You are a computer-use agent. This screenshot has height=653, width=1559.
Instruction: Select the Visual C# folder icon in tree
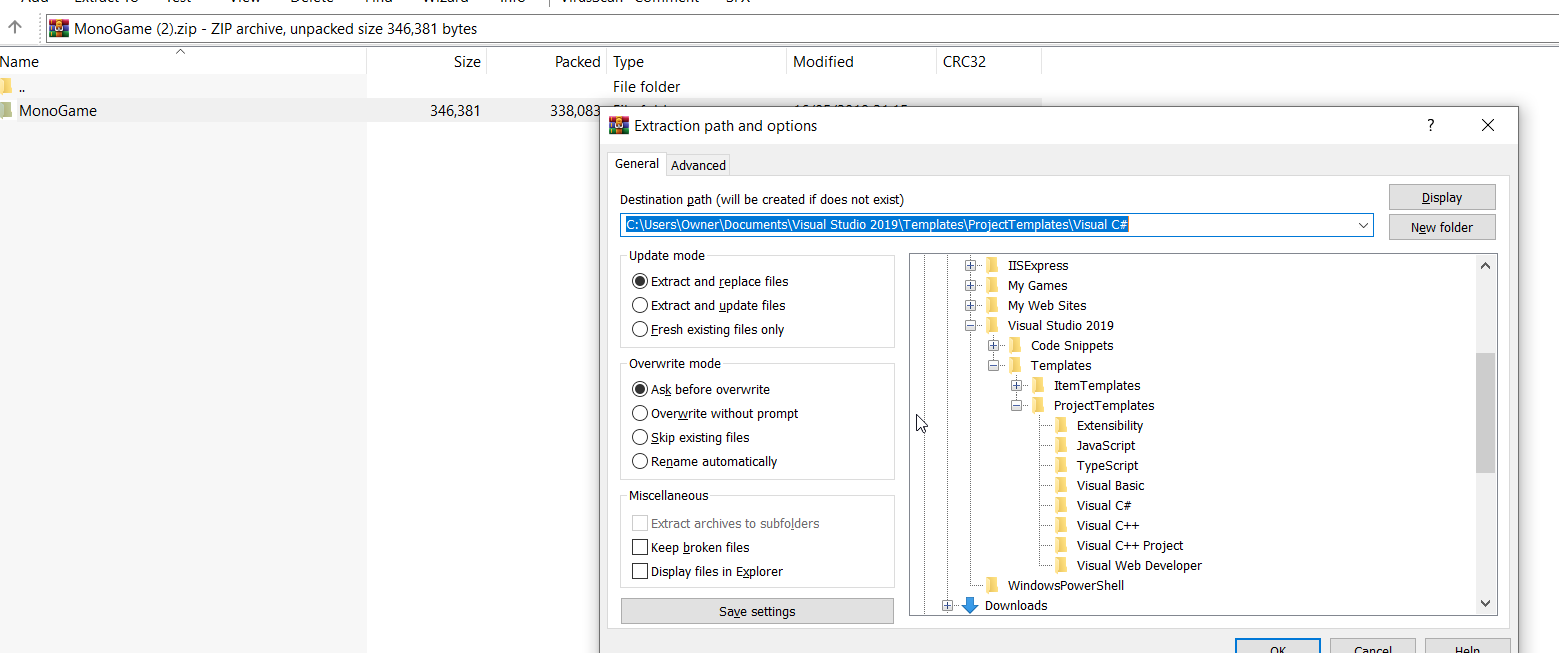[1061, 505]
